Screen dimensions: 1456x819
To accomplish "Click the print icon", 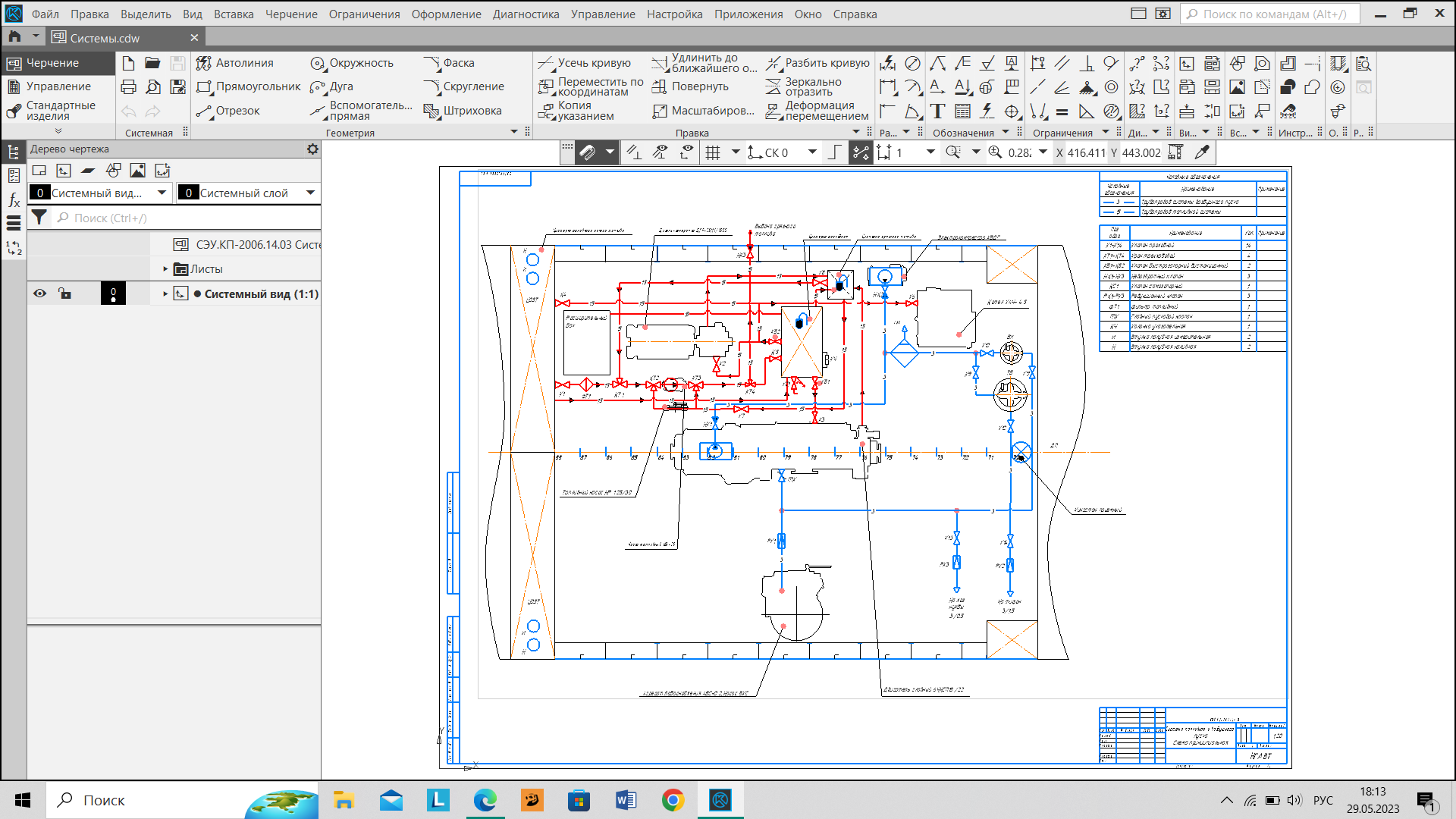I will click(x=128, y=87).
